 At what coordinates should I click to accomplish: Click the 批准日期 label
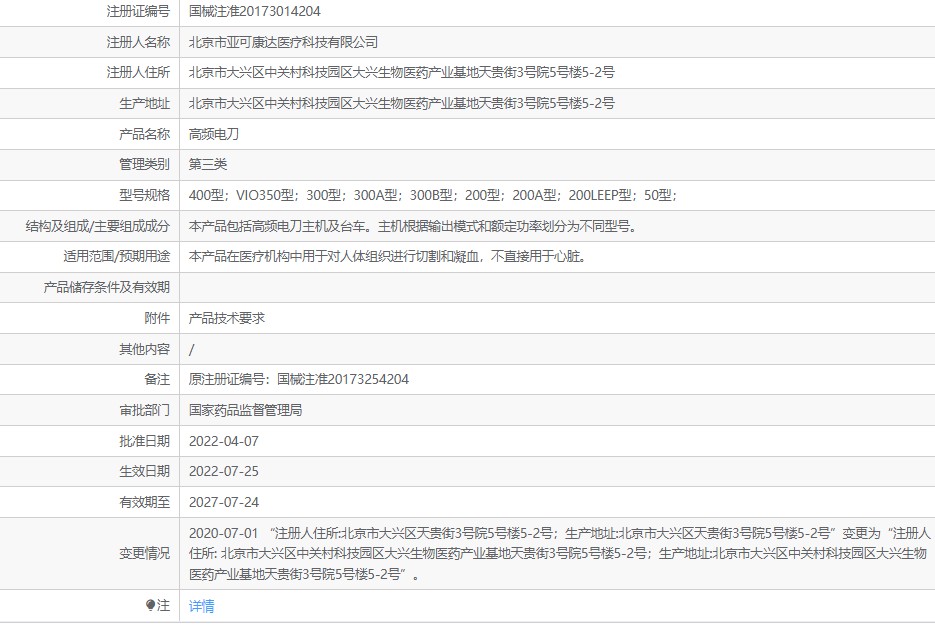145,441
